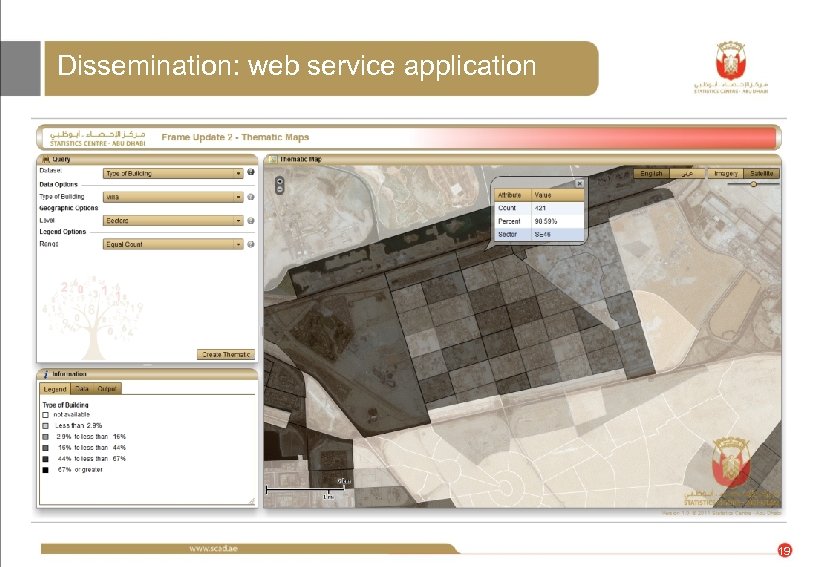Click the Query panel header icon

tap(46, 160)
